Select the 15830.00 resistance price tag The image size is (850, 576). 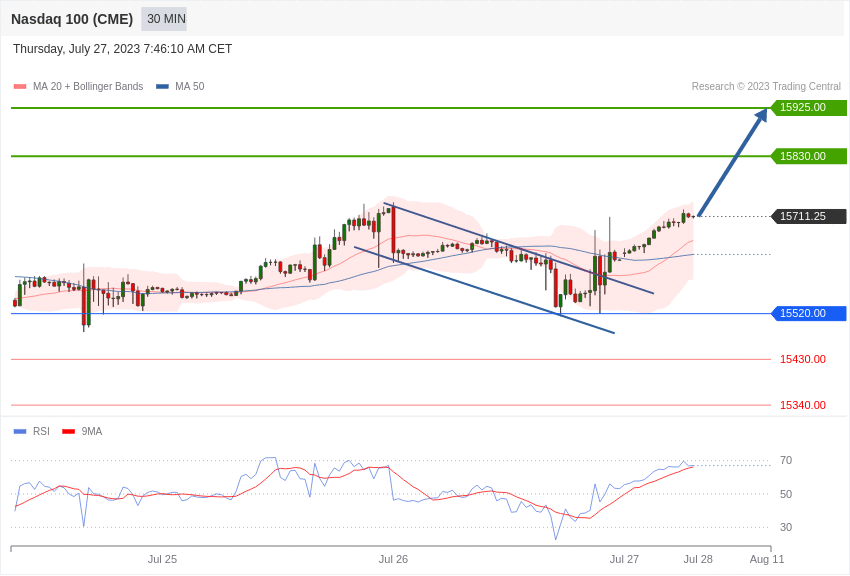click(808, 156)
